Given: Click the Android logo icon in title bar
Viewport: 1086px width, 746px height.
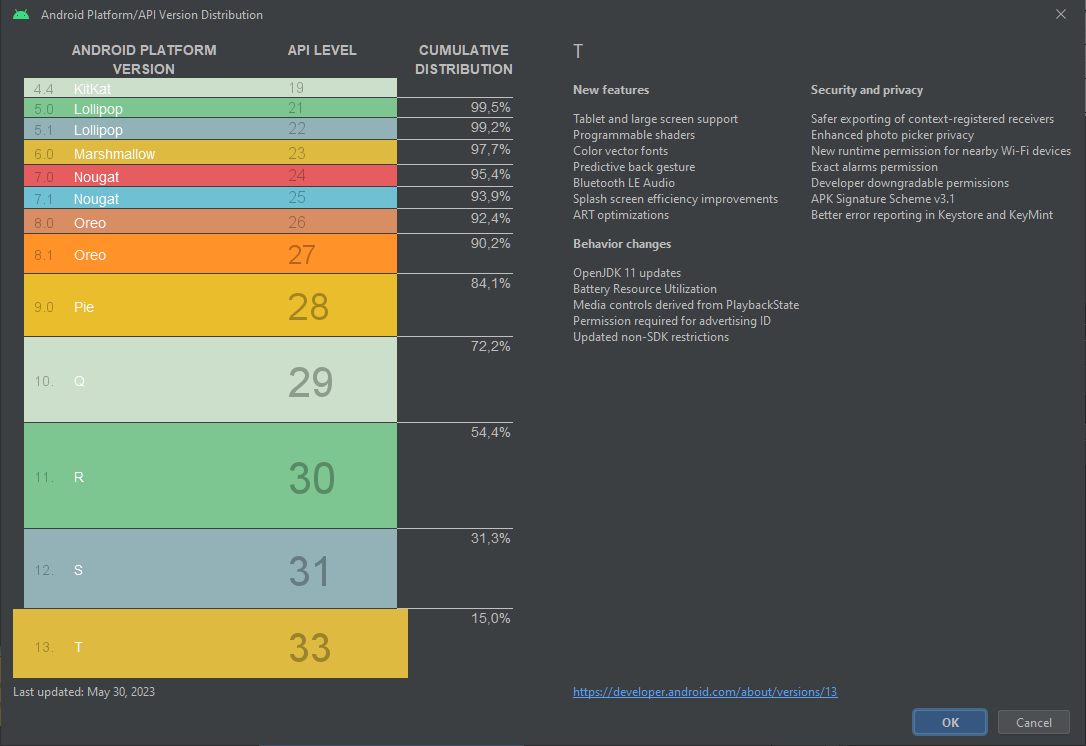Looking at the screenshot, I should 21,15.
